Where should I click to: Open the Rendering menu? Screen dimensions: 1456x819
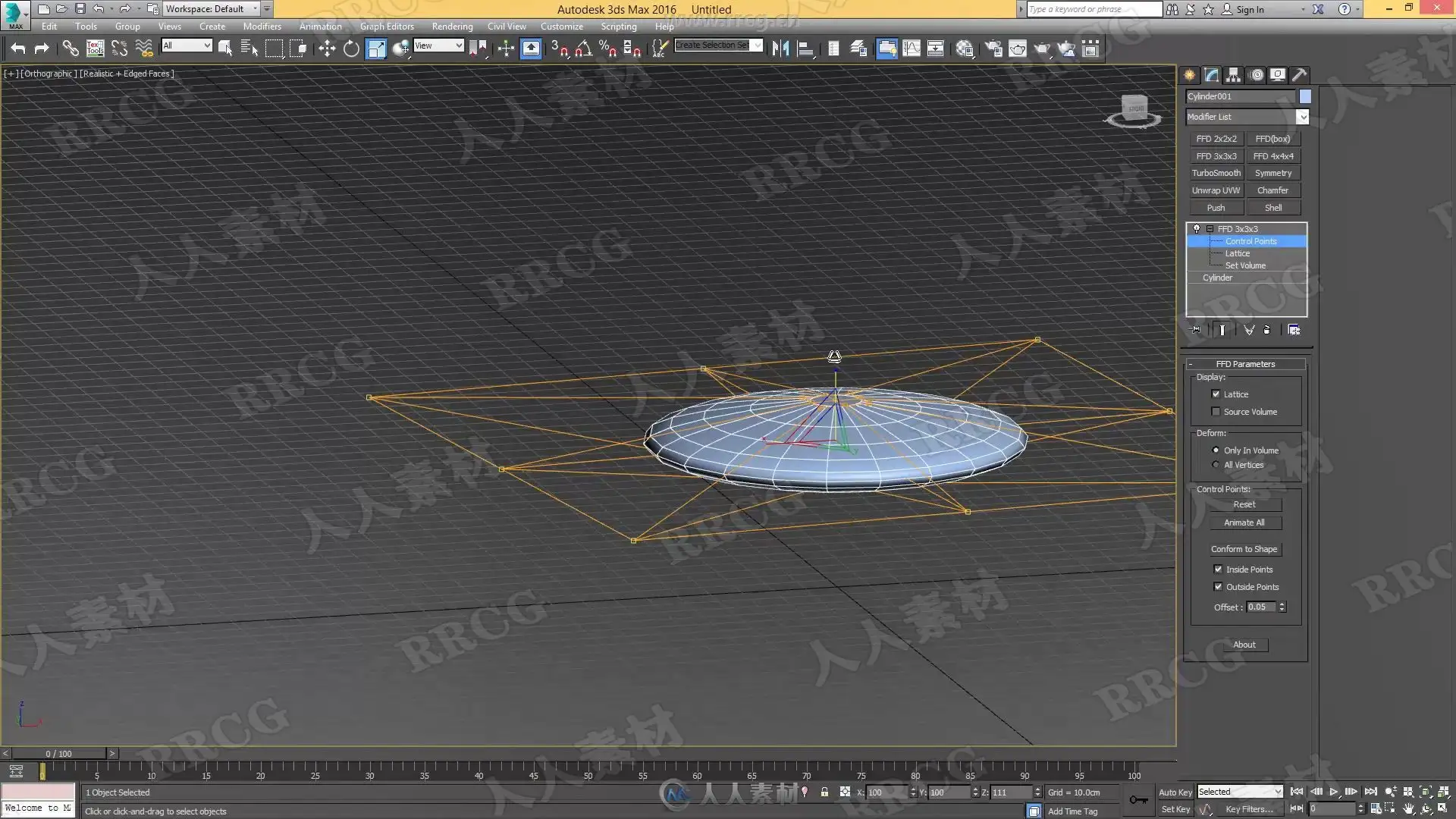click(x=452, y=27)
